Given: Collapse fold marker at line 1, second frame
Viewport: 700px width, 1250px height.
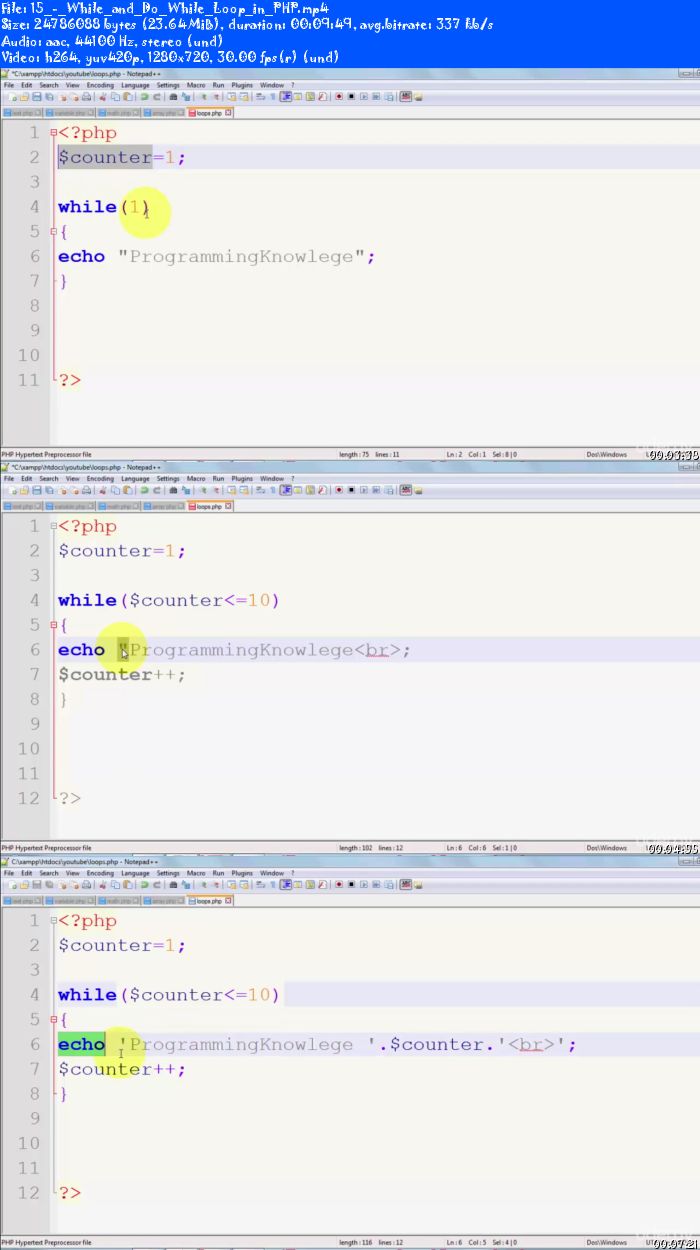Looking at the screenshot, I should (x=54, y=527).
